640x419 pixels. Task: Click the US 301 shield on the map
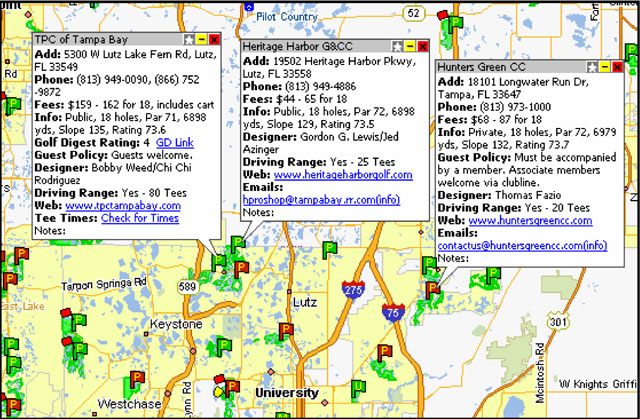(x=558, y=322)
